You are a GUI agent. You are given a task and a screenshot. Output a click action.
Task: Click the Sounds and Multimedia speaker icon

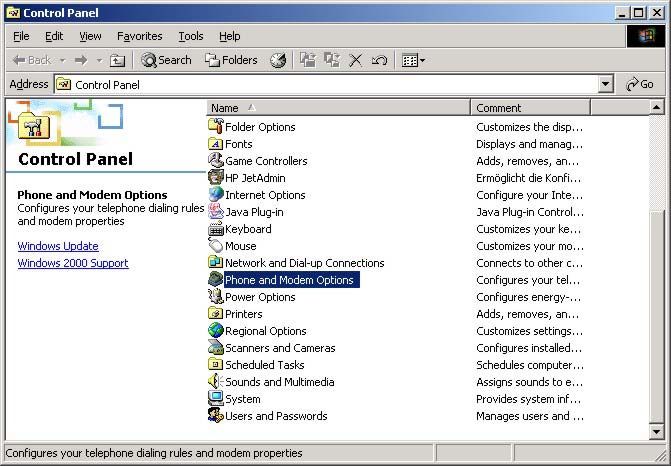click(216, 381)
